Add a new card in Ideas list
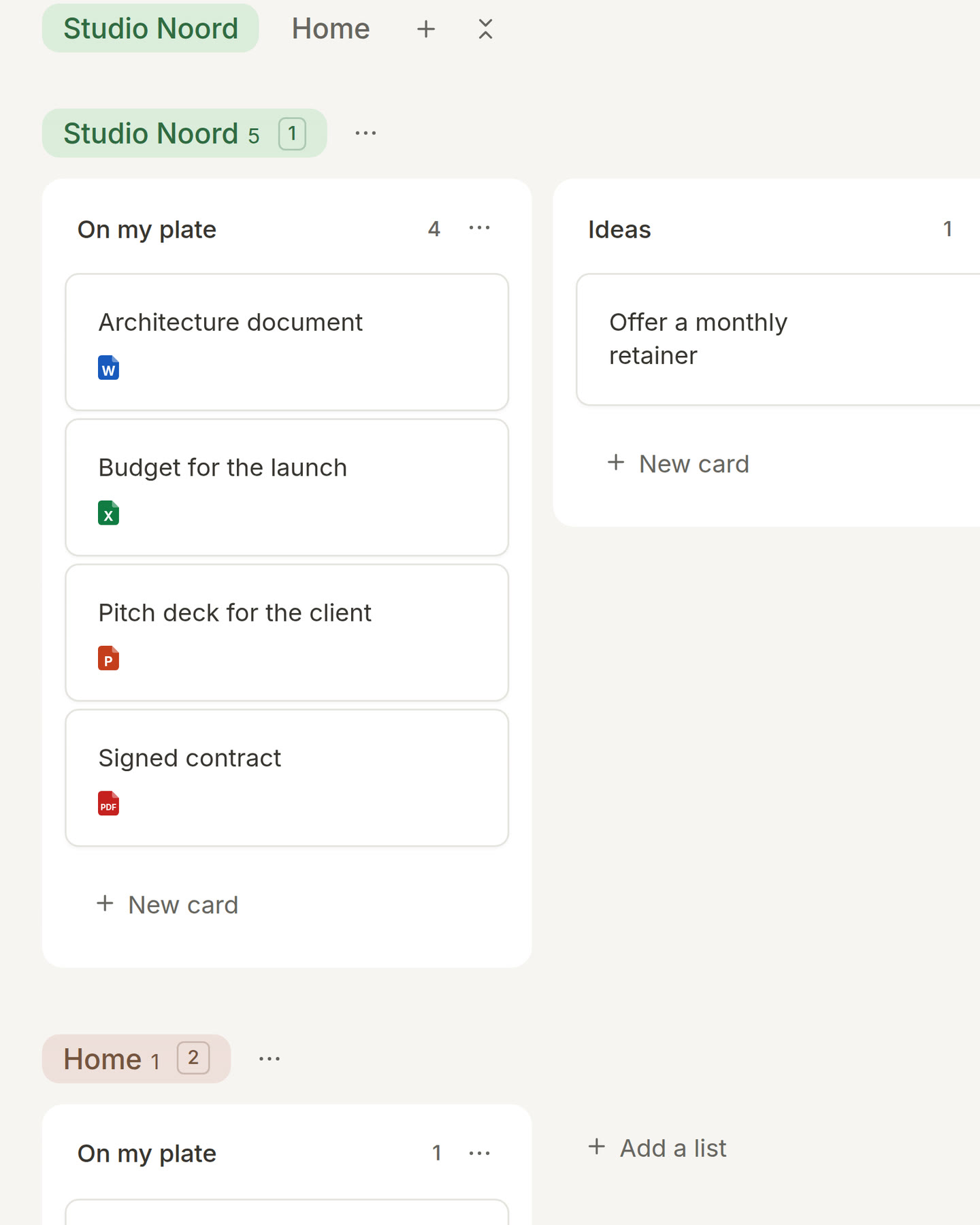 678,464
